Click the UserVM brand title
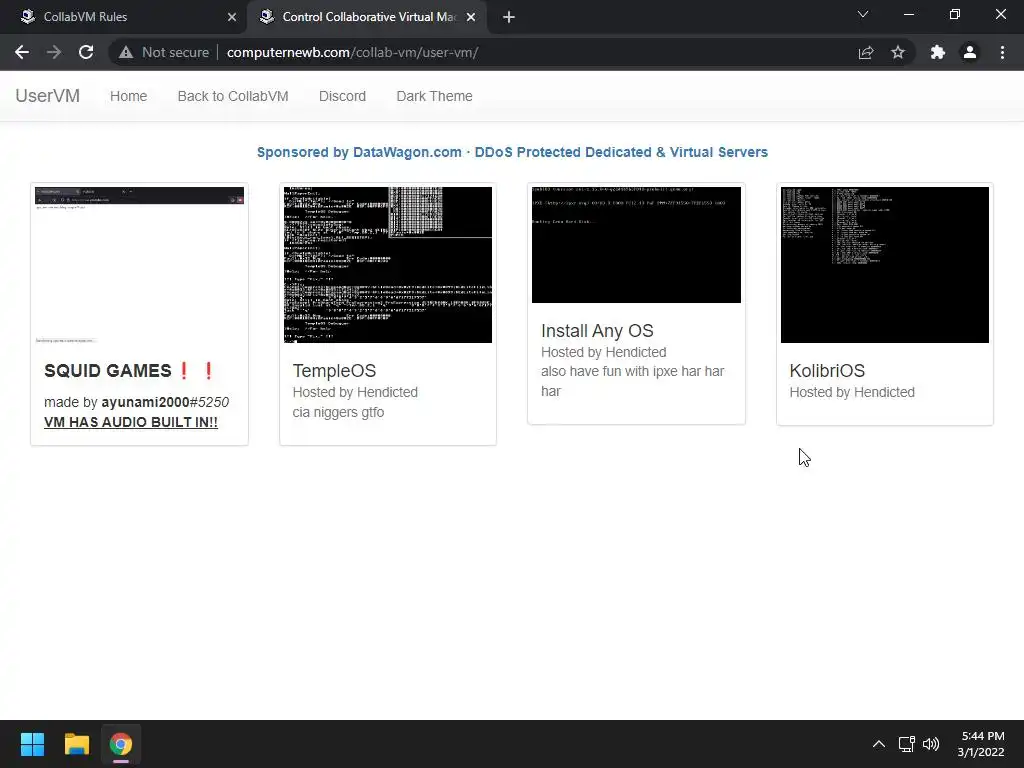 (x=48, y=96)
